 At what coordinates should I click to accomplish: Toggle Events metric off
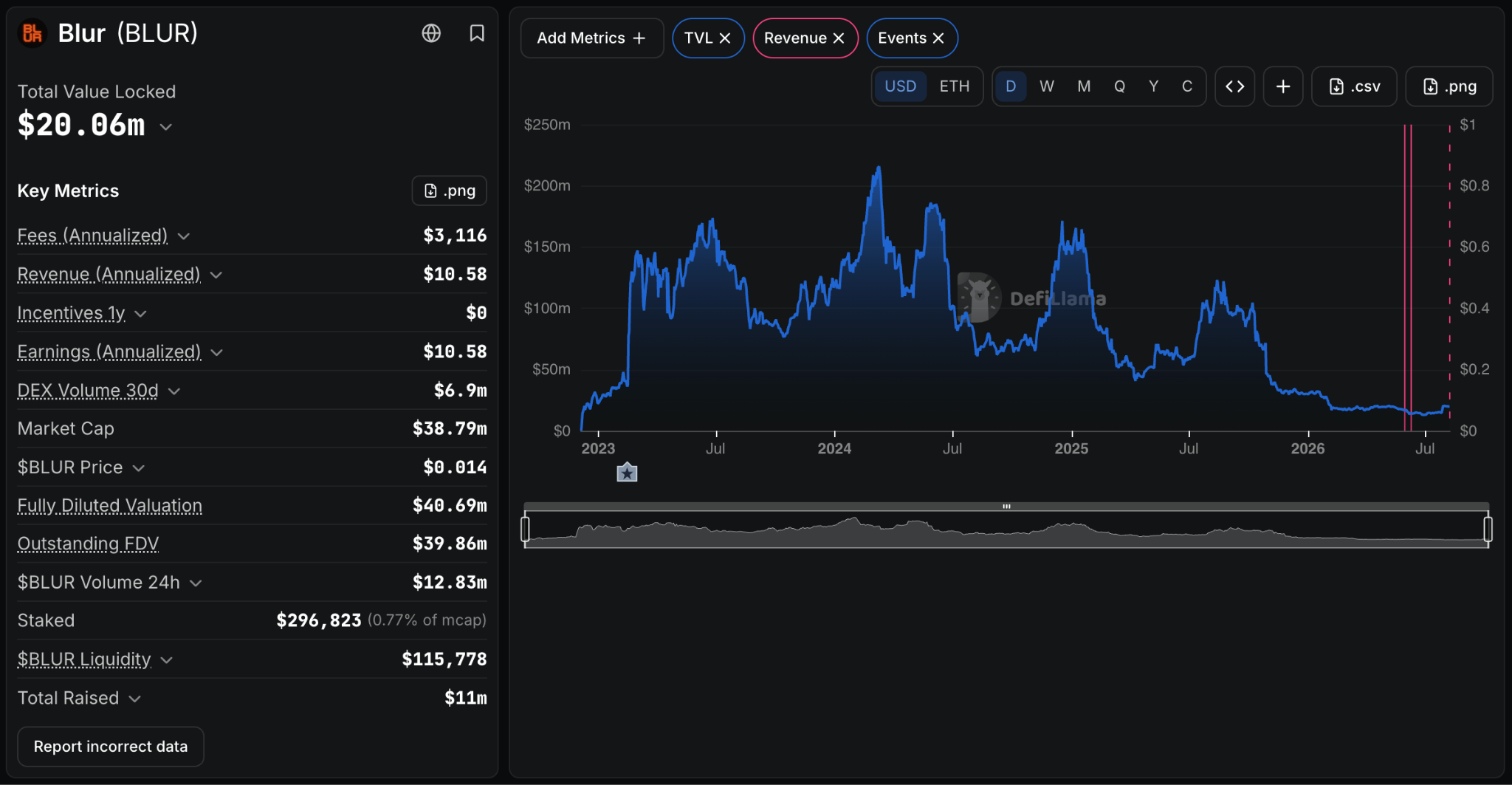pos(938,38)
